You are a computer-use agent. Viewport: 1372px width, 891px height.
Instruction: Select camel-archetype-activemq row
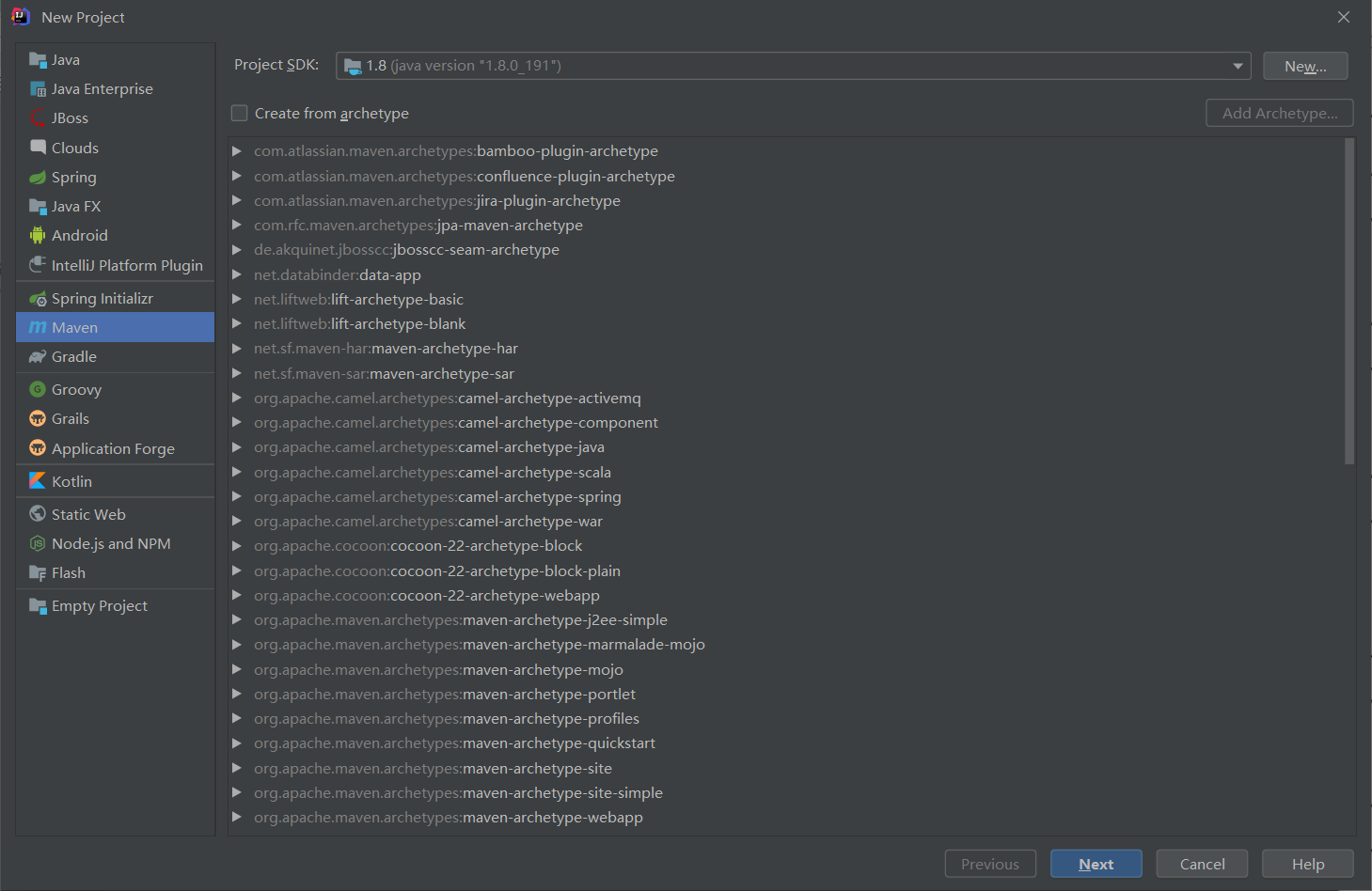[786, 398]
